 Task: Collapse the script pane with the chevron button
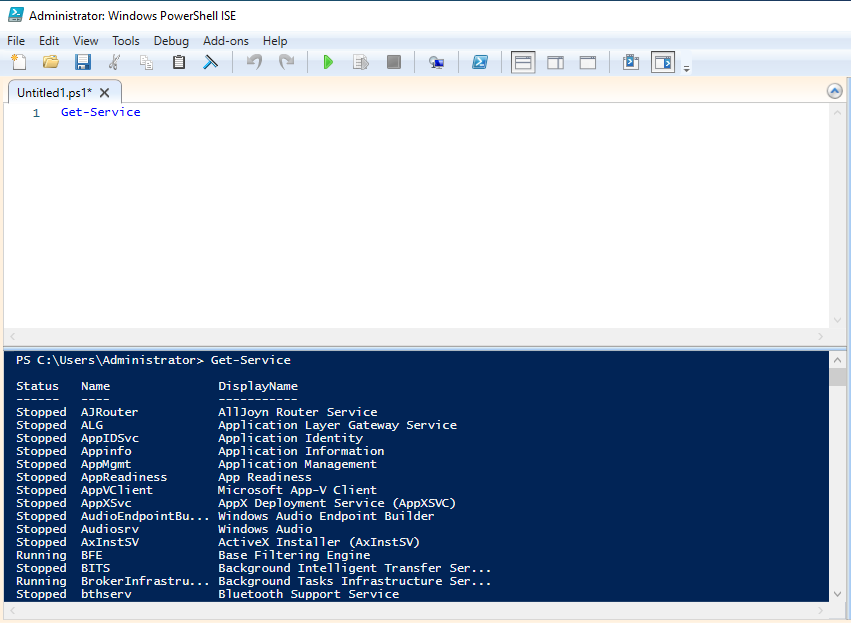[x=835, y=91]
